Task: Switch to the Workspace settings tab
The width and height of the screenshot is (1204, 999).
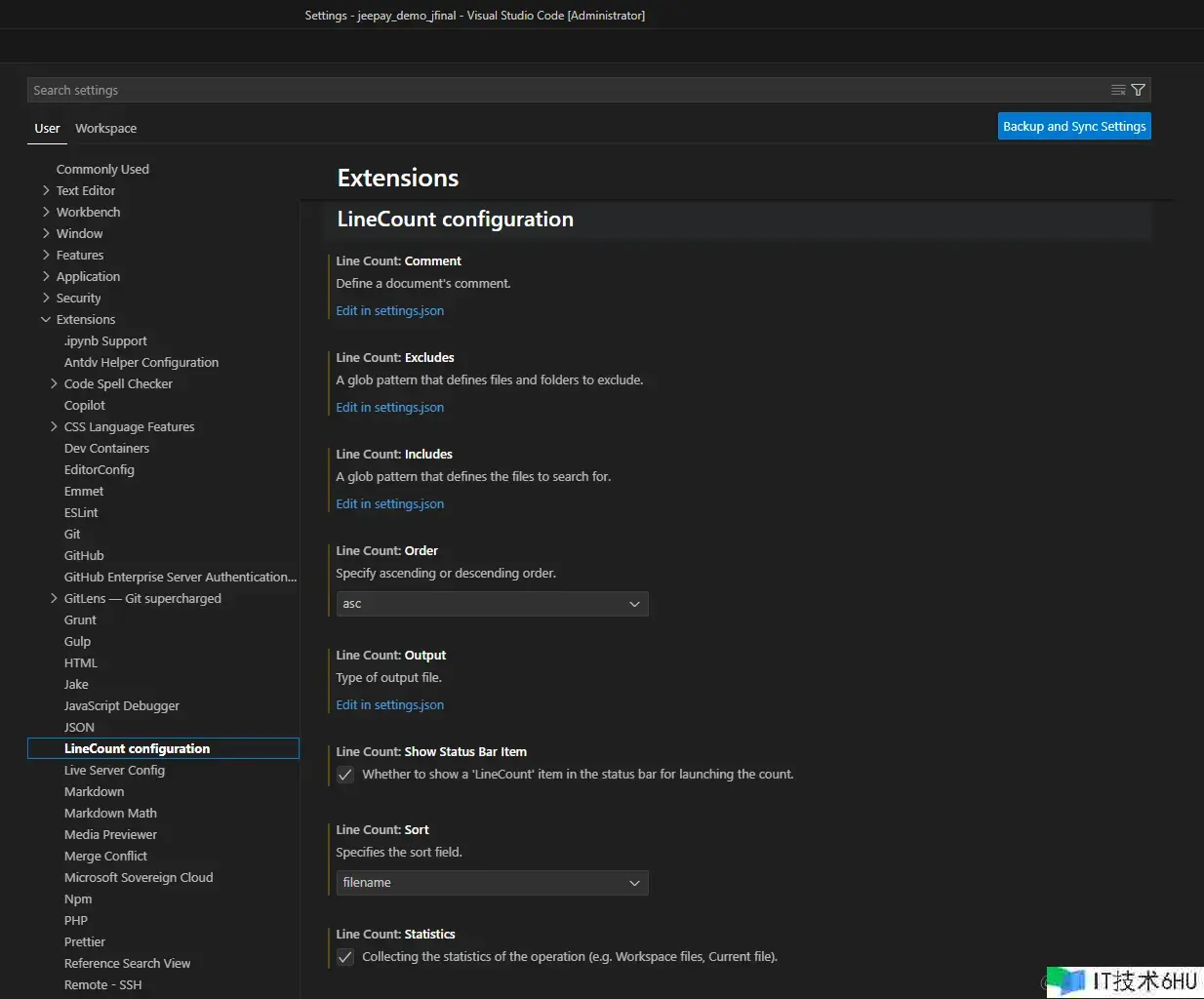Action: (x=106, y=128)
